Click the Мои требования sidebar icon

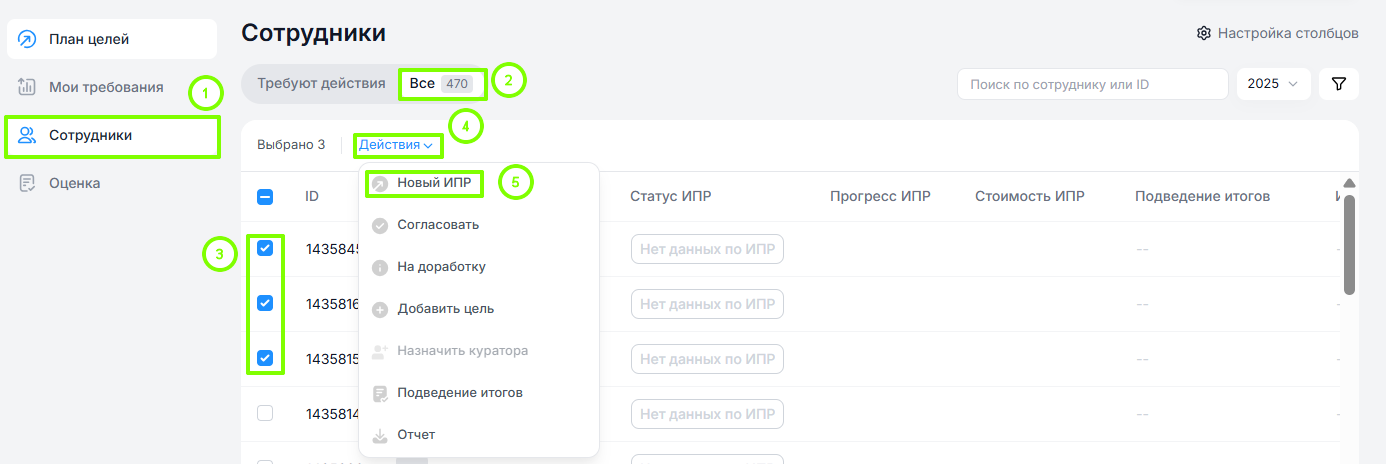[28, 87]
